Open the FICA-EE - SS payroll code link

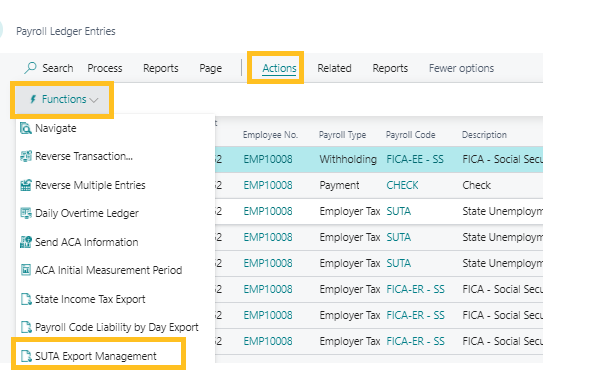click(x=415, y=159)
